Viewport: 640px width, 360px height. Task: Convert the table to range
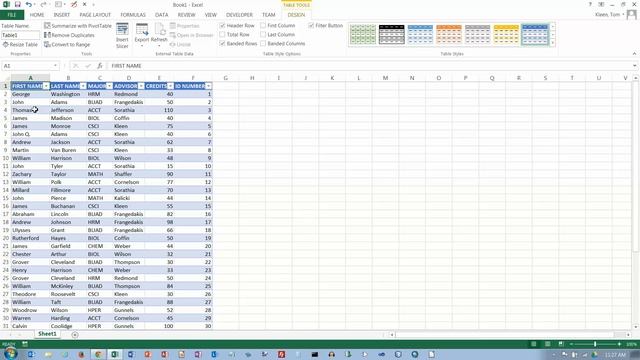(67, 44)
